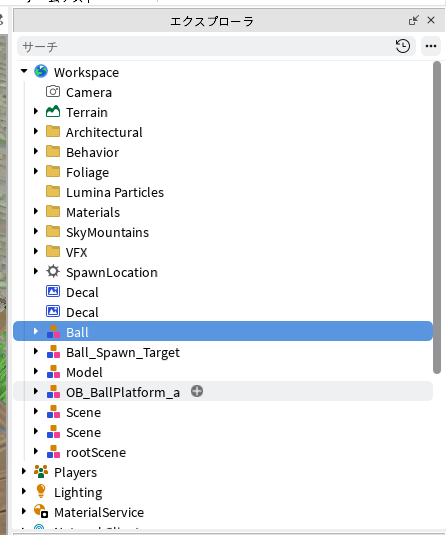Click the Workspace globe icon
Image resolution: width=446 pixels, height=535 pixels.
pyautogui.click(x=41, y=72)
